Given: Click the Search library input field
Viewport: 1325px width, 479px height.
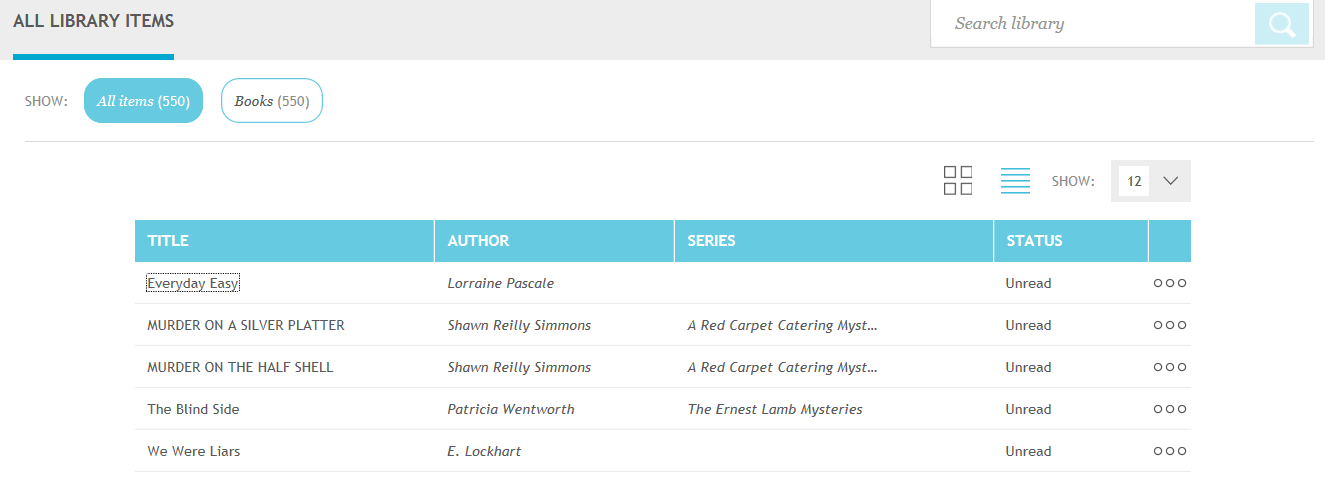Looking at the screenshot, I should 1092,24.
